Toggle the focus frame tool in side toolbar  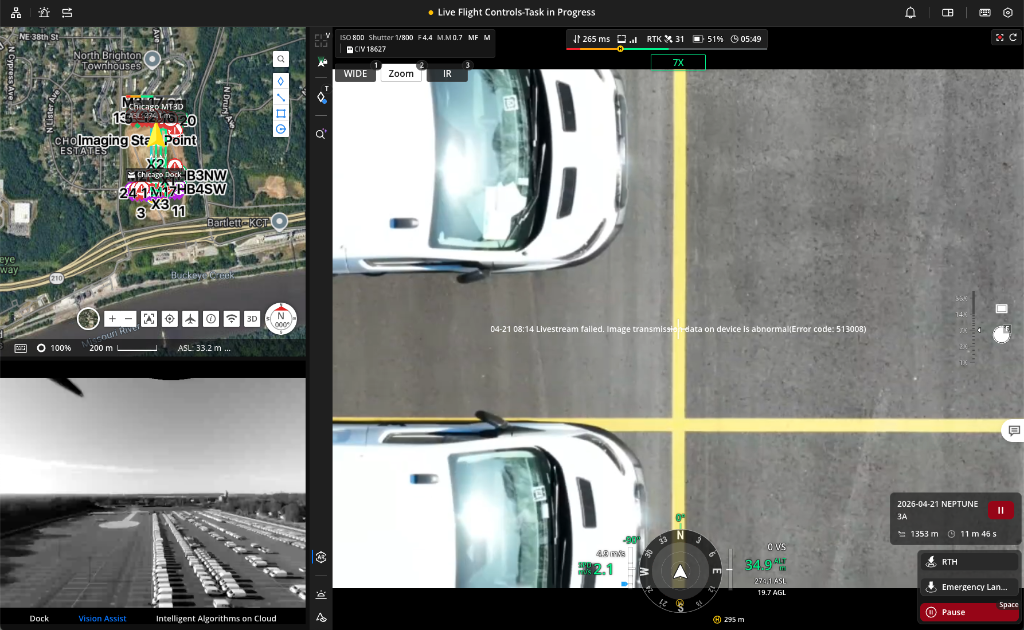[x=321, y=40]
